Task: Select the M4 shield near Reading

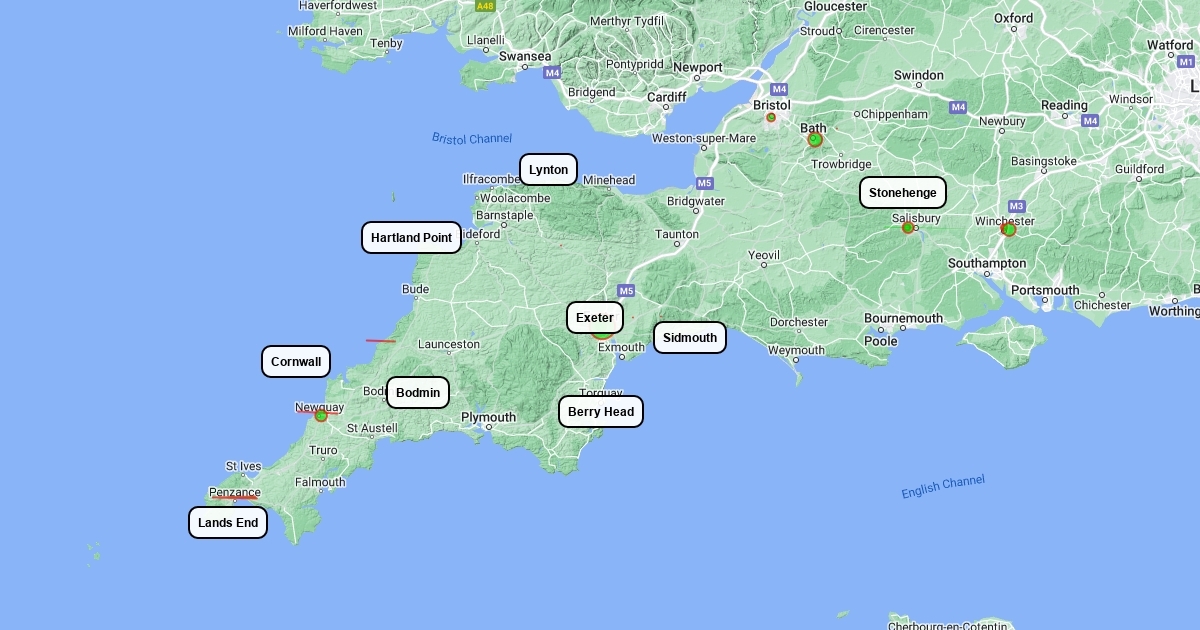Action: (1090, 121)
